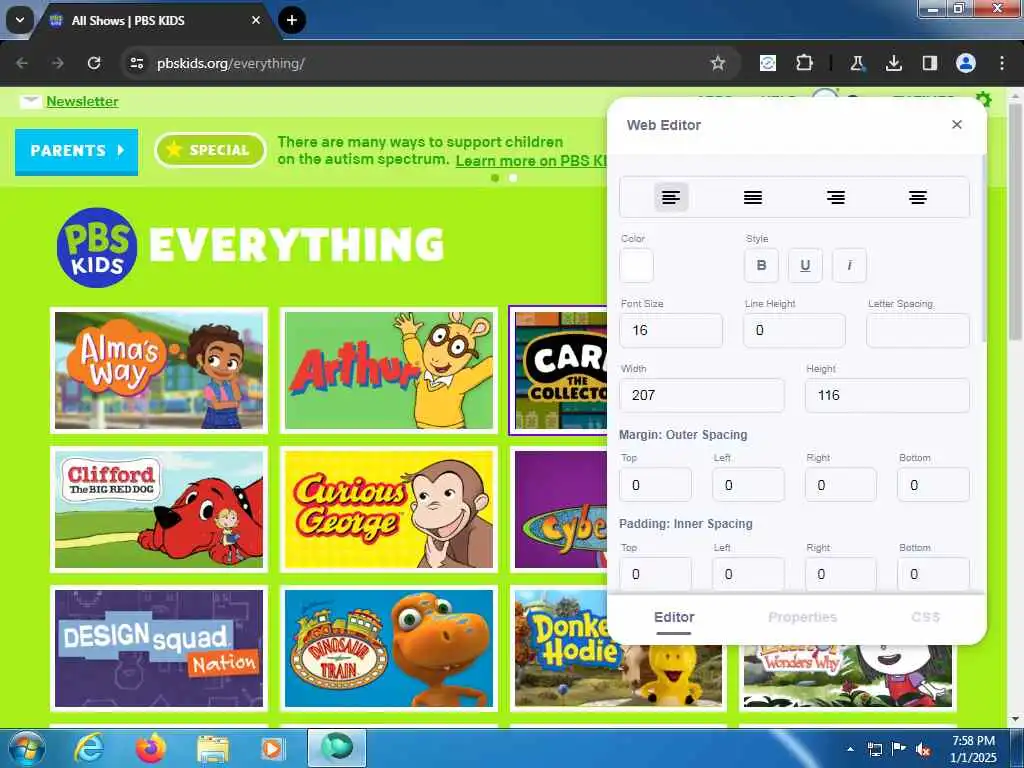This screenshot has width=1024, height=768.
Task: Open the tab search dropdown arrow
Action: (x=20, y=20)
